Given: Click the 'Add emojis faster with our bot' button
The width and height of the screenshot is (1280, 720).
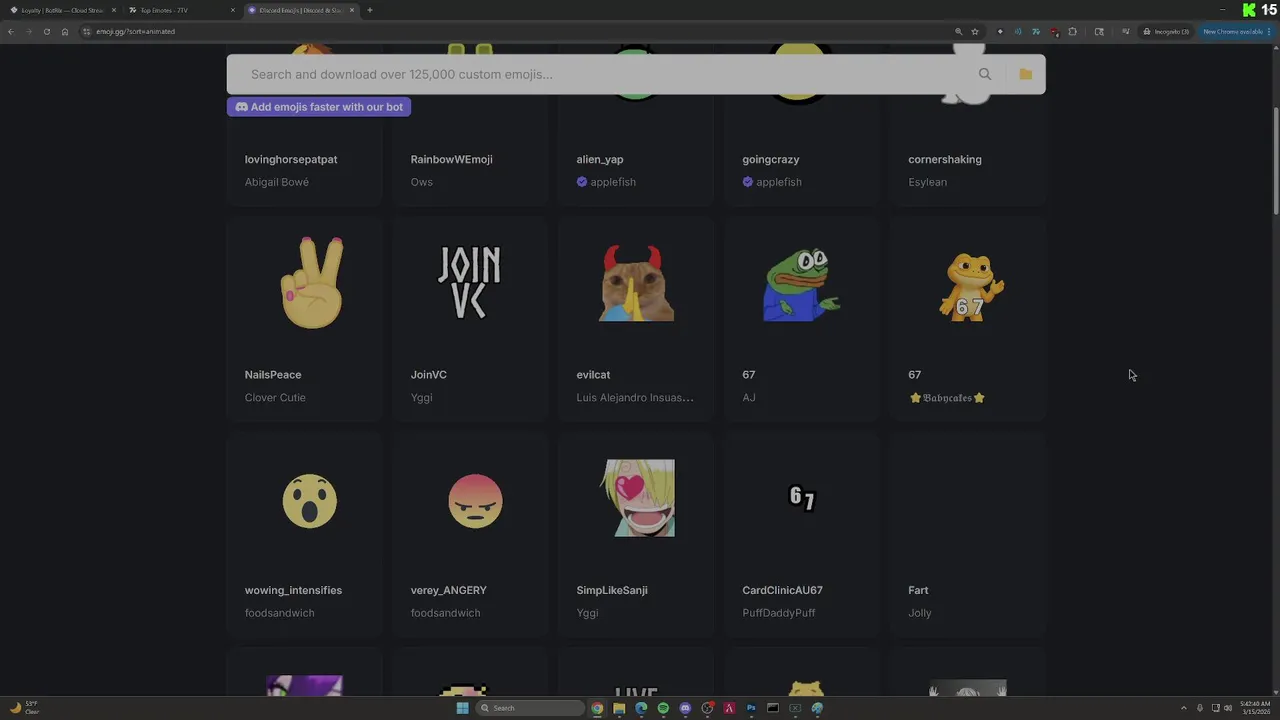Looking at the screenshot, I should click(x=319, y=107).
